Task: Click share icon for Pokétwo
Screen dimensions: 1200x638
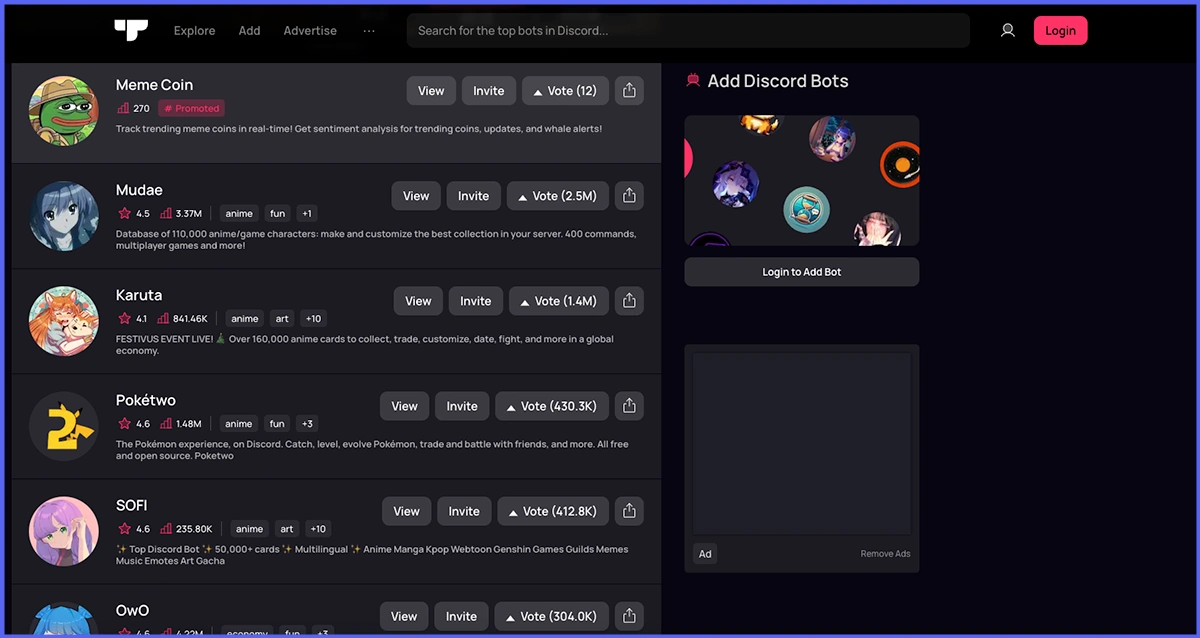Action: 629,406
